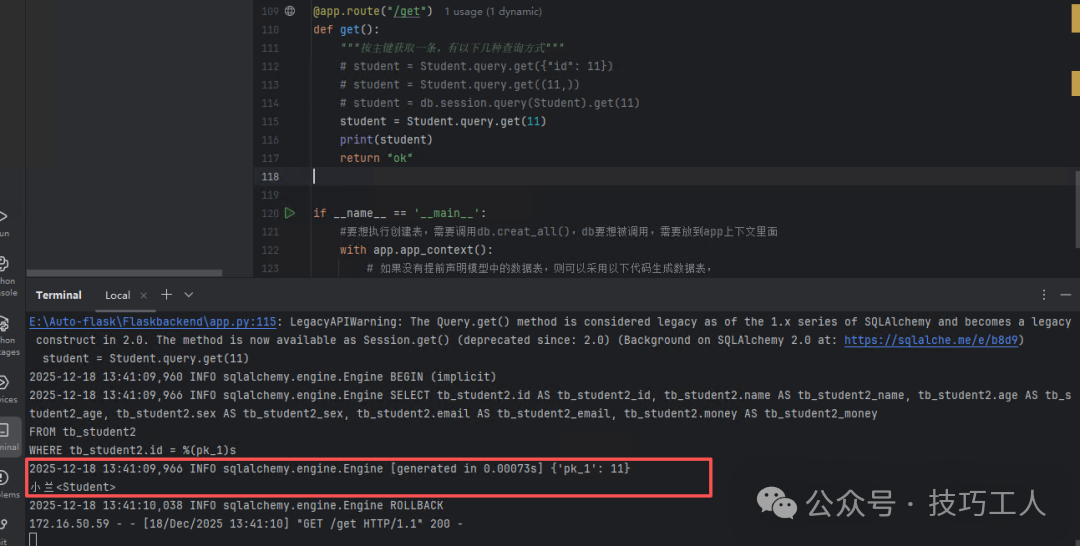The width and height of the screenshot is (1080, 546).
Task: Click the "if __name__ == '__main__':" line
Action: point(399,213)
